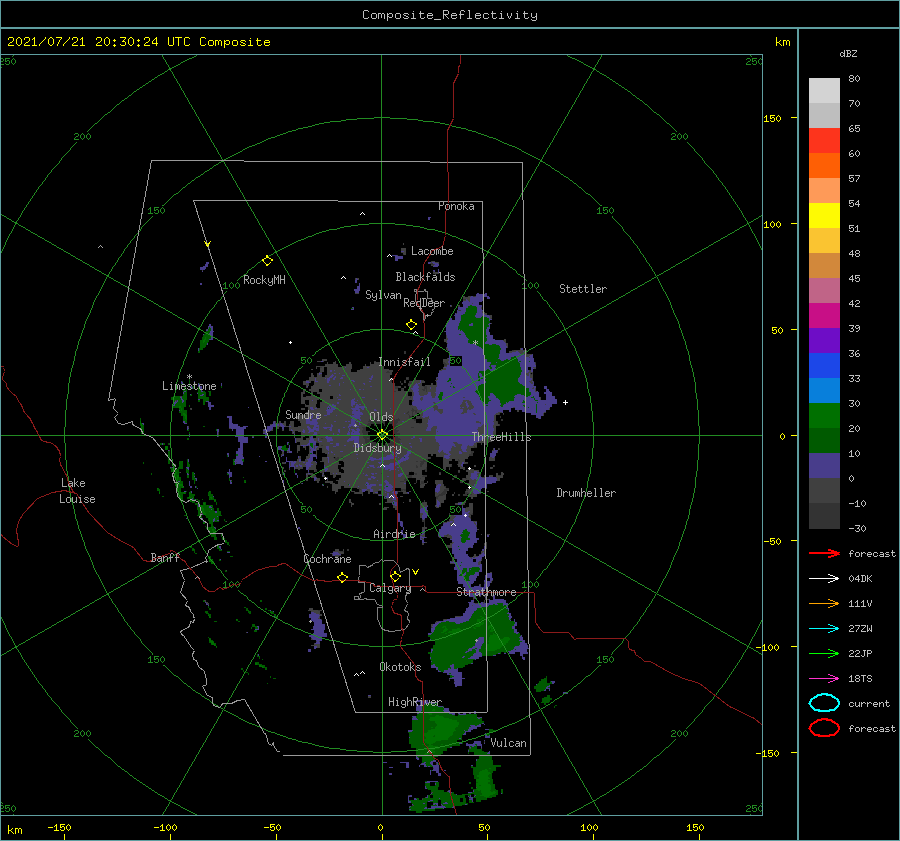
Task: Click the yellow diamond marker below RedDeer
Action: tap(412, 325)
